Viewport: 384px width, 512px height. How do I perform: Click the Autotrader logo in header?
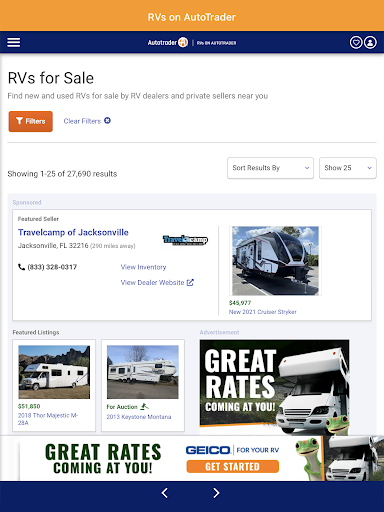tap(168, 42)
